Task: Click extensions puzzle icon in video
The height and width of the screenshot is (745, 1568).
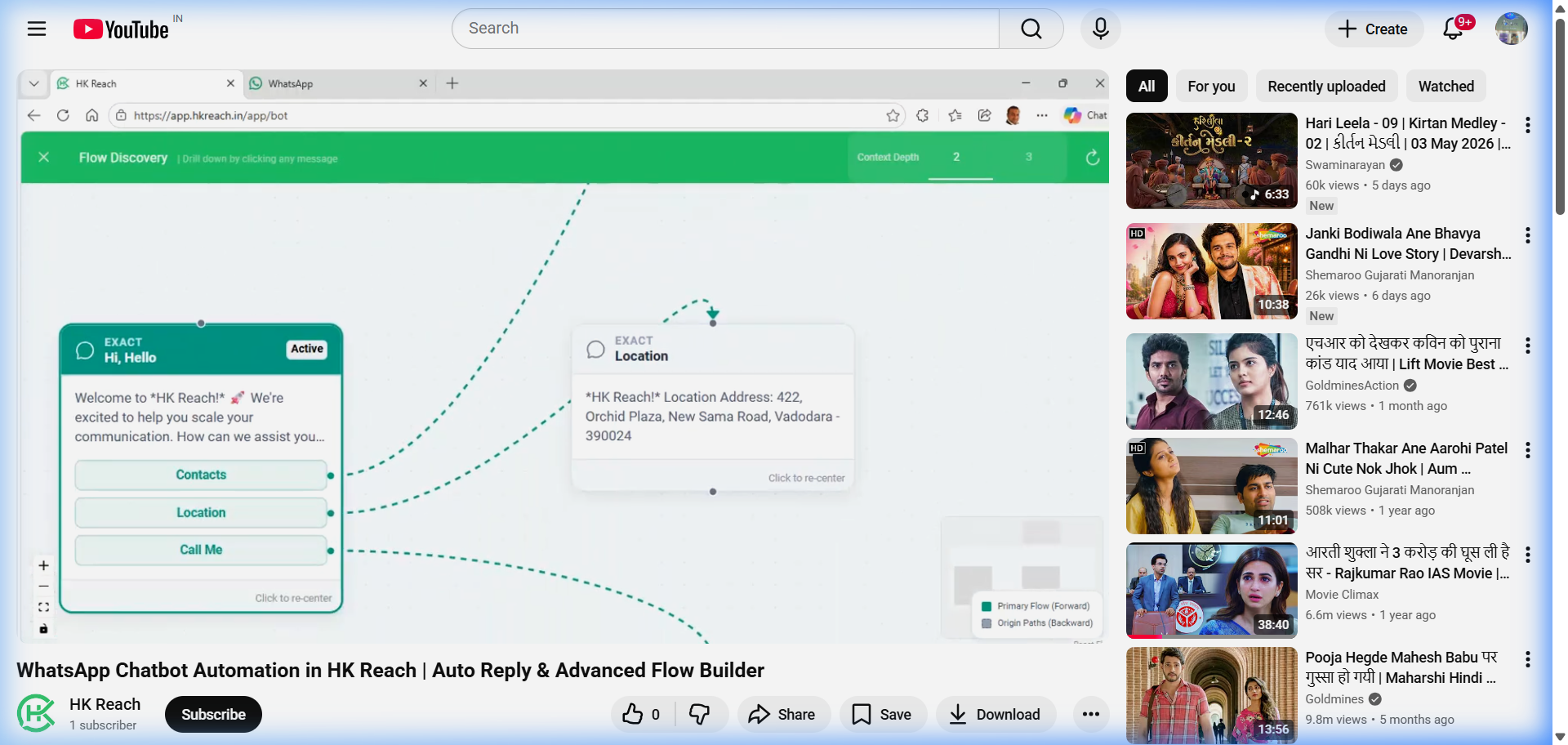Action: (923, 115)
